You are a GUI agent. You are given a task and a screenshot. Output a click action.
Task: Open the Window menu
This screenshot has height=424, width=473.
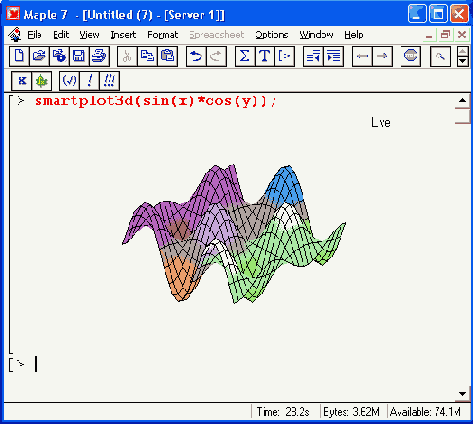pyautogui.click(x=316, y=35)
